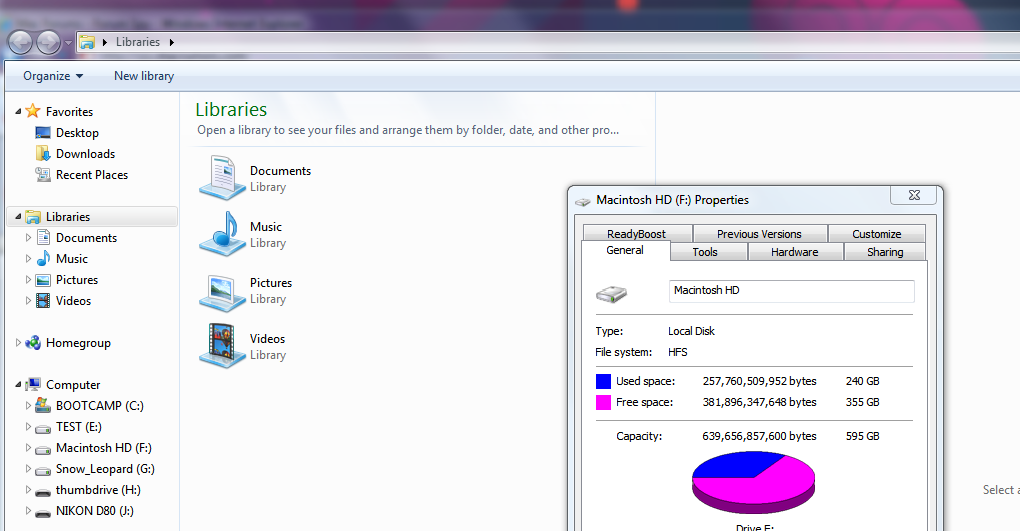This screenshot has width=1020, height=531.
Task: Click the 'HFS' file system value
Action: [678, 352]
